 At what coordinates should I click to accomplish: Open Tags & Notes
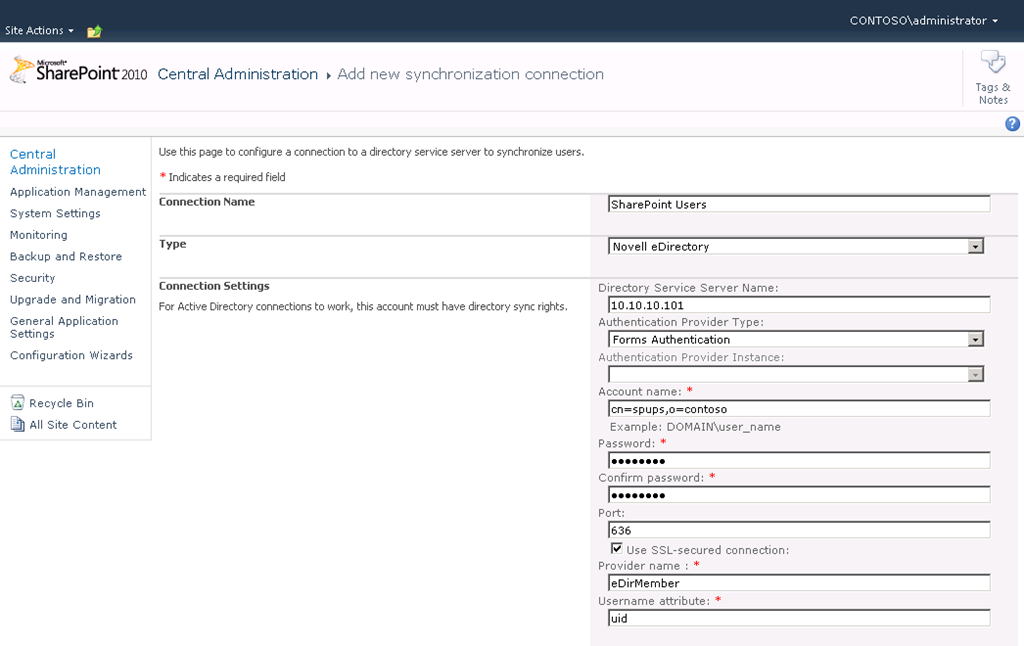tap(993, 78)
